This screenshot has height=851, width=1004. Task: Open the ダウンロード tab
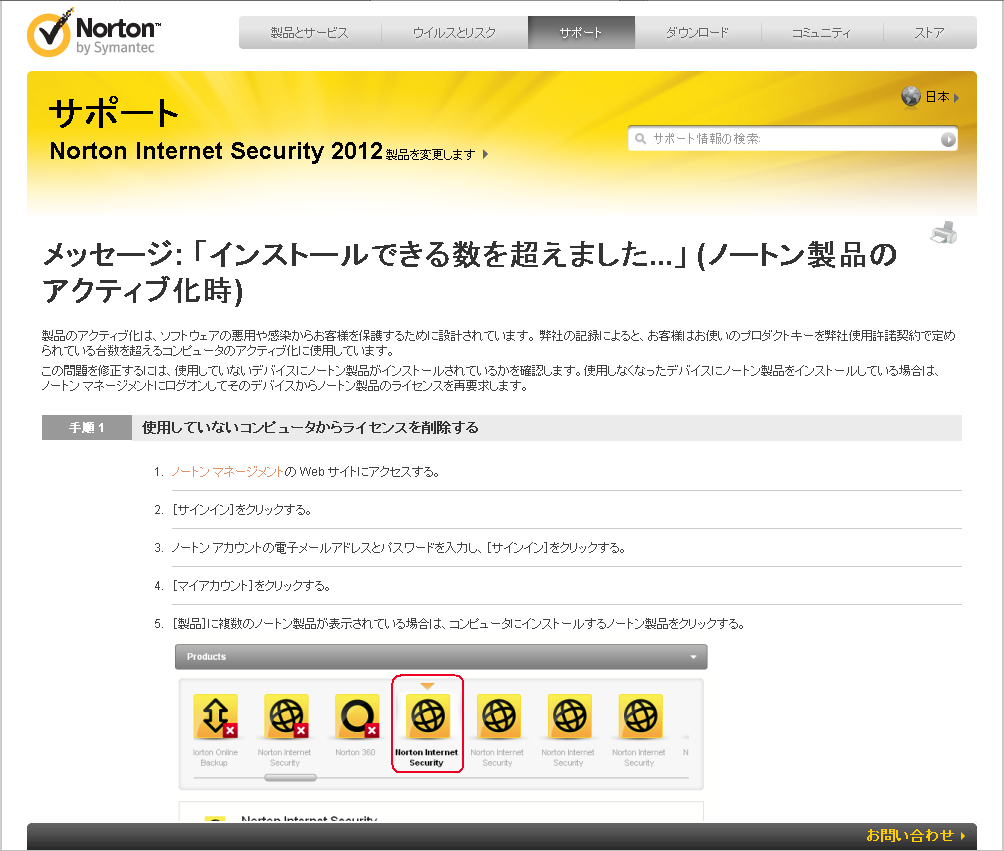697,33
